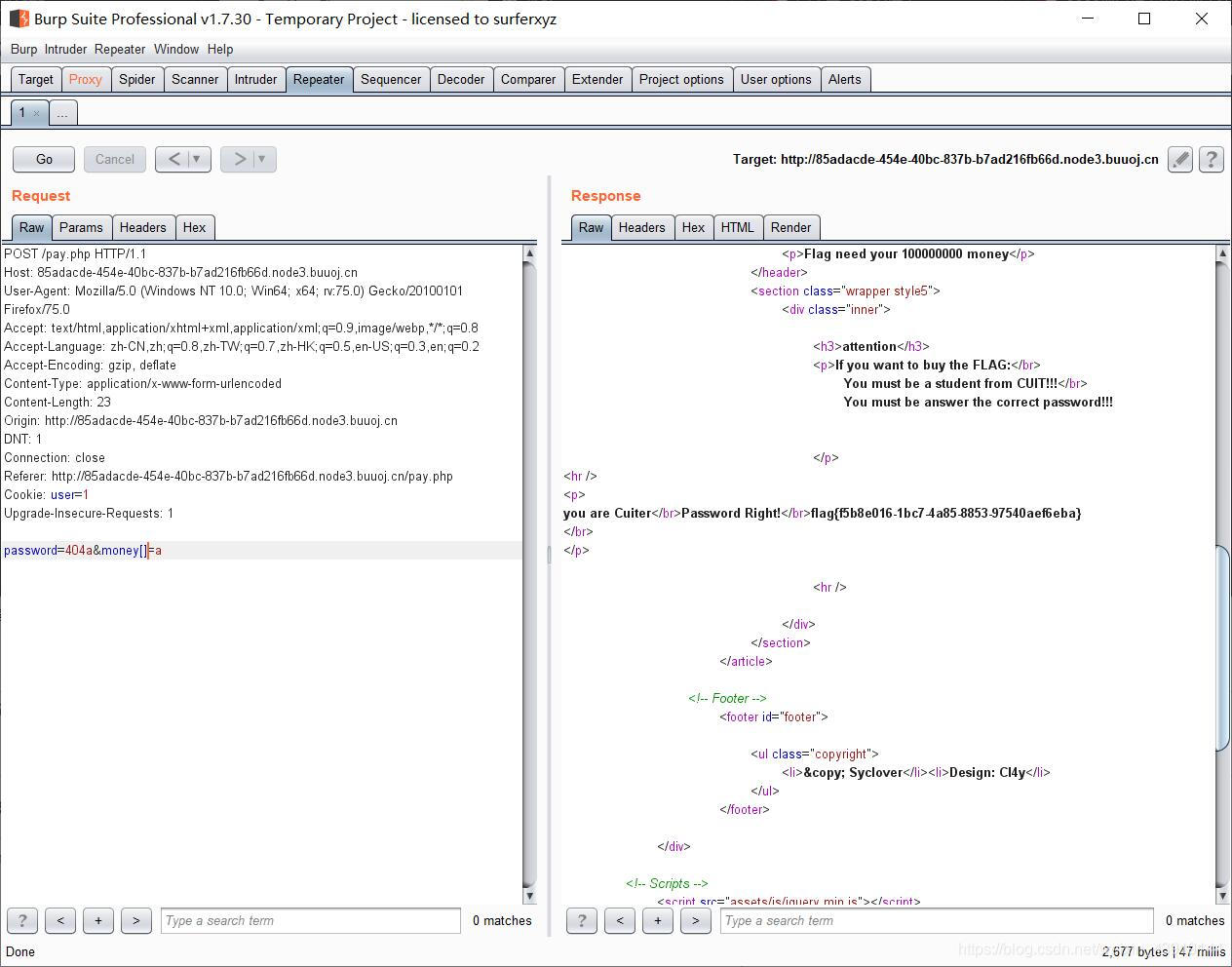Click response search plus options button
Screen dimensions: 1232x967
pyautogui.click(x=658, y=920)
